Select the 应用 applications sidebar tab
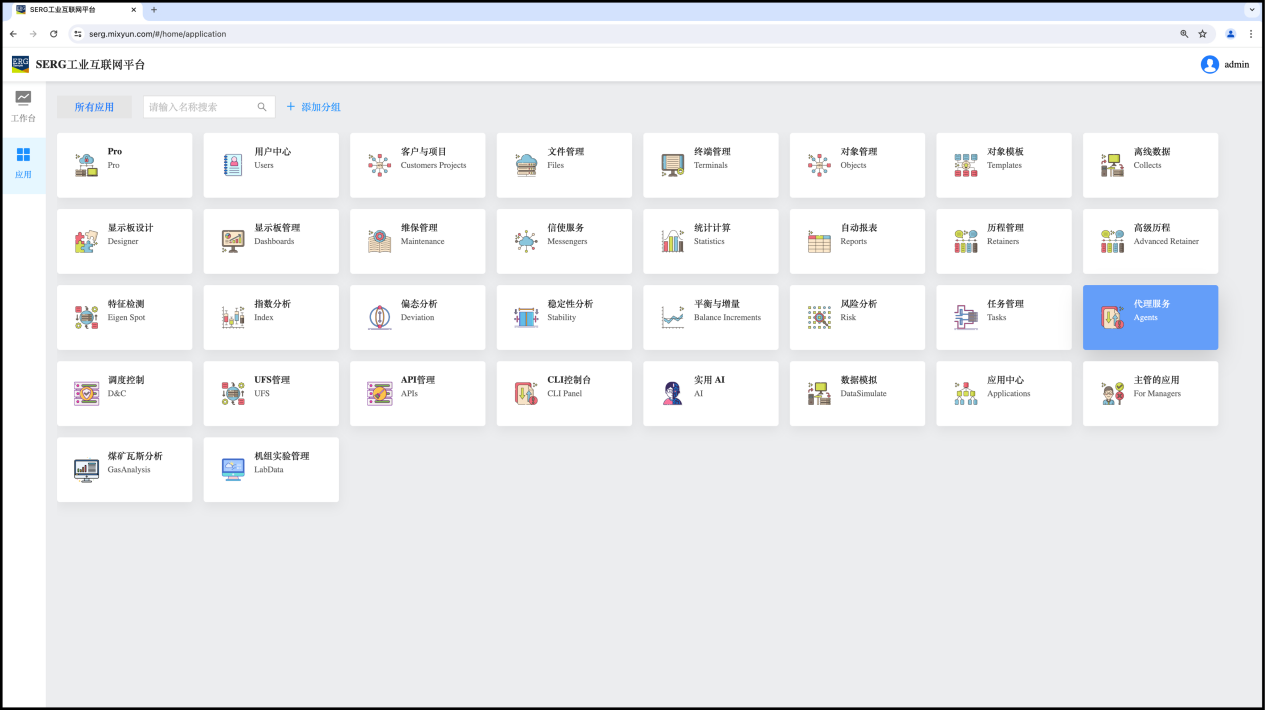The height and width of the screenshot is (710, 1265). [23, 163]
